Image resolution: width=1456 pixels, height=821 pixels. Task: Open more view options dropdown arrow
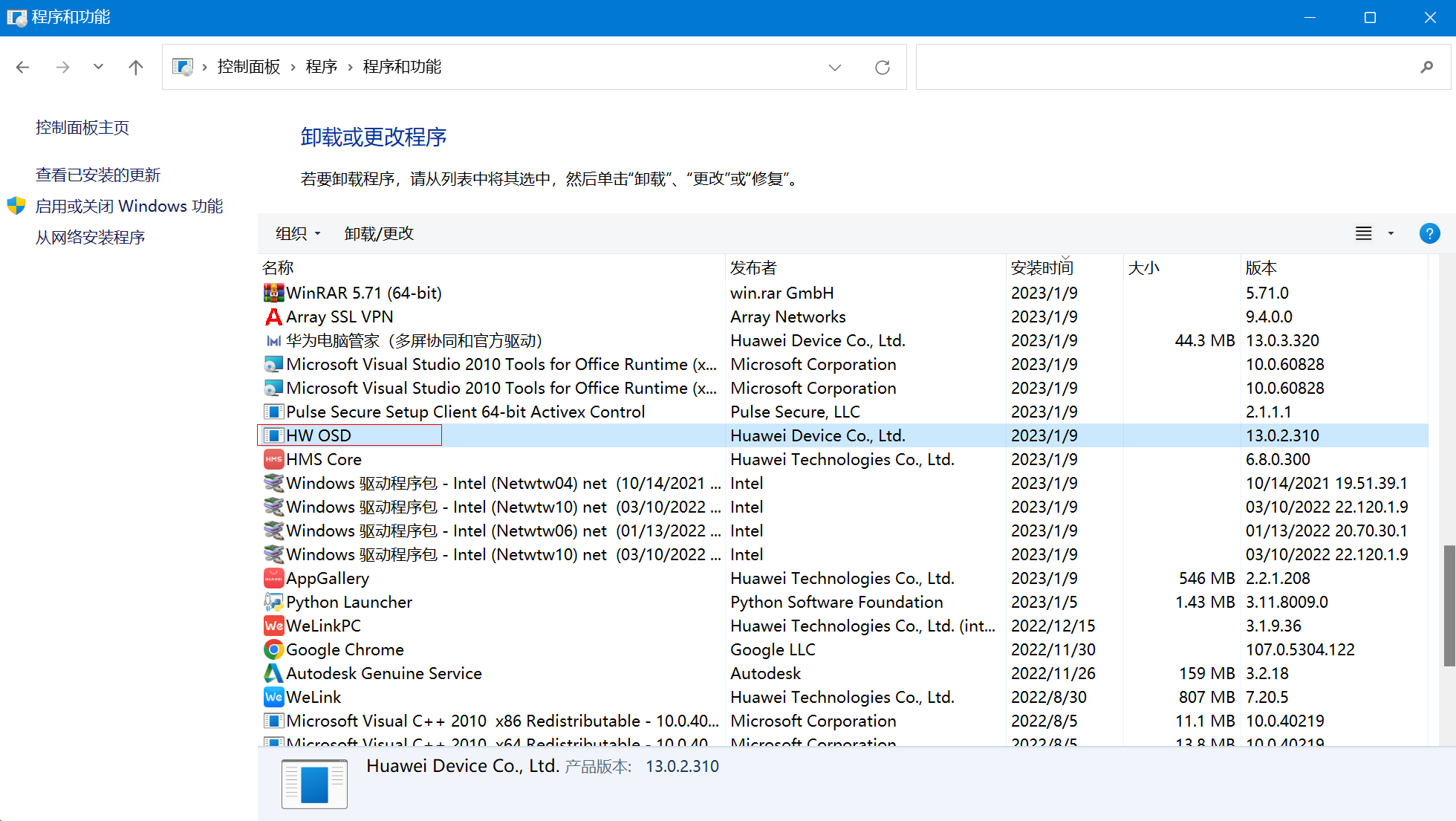pyautogui.click(x=1391, y=233)
